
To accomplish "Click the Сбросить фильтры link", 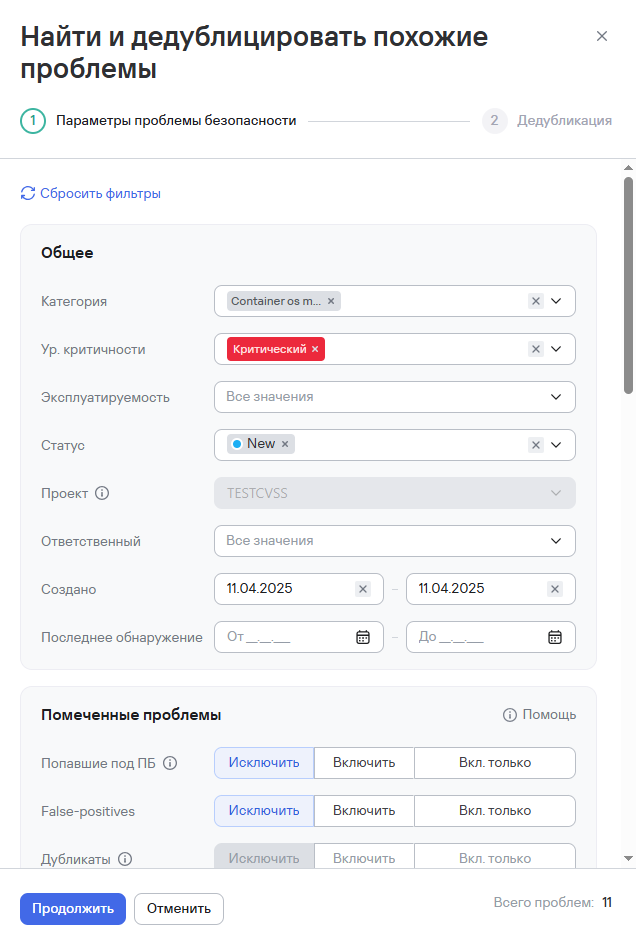I will (x=100, y=193).
